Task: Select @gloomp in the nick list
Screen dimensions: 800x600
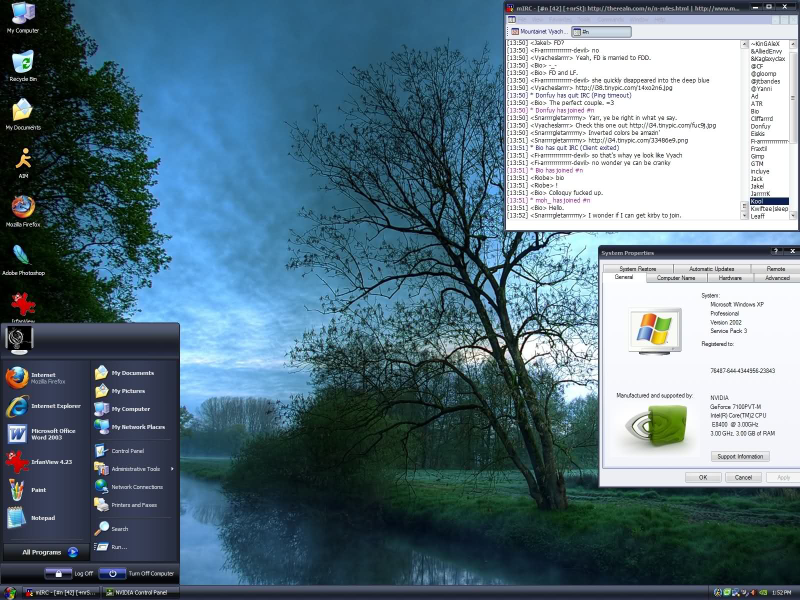Action: (763, 73)
